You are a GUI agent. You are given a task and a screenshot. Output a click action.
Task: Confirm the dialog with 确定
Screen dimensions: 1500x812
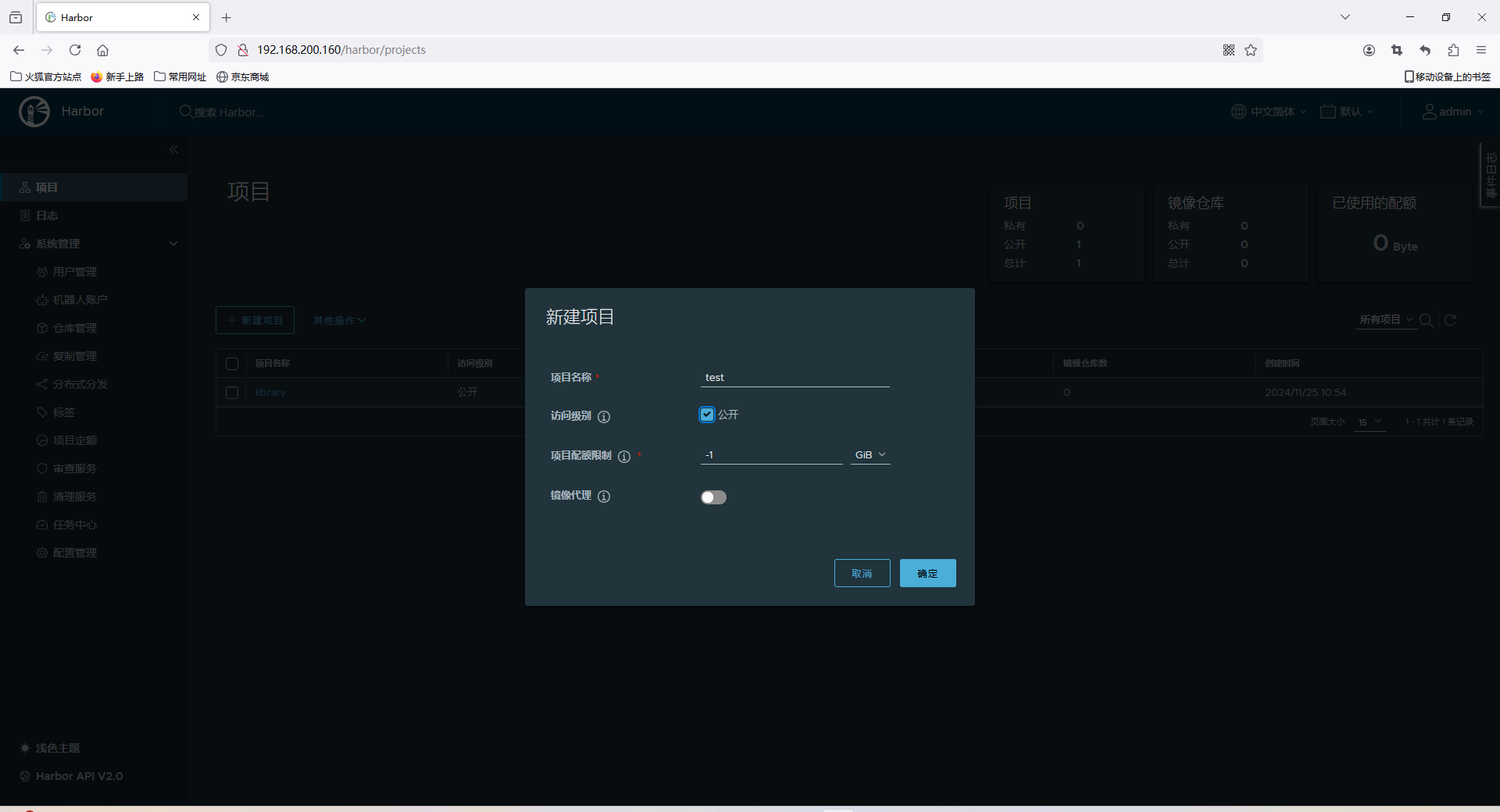[927, 573]
